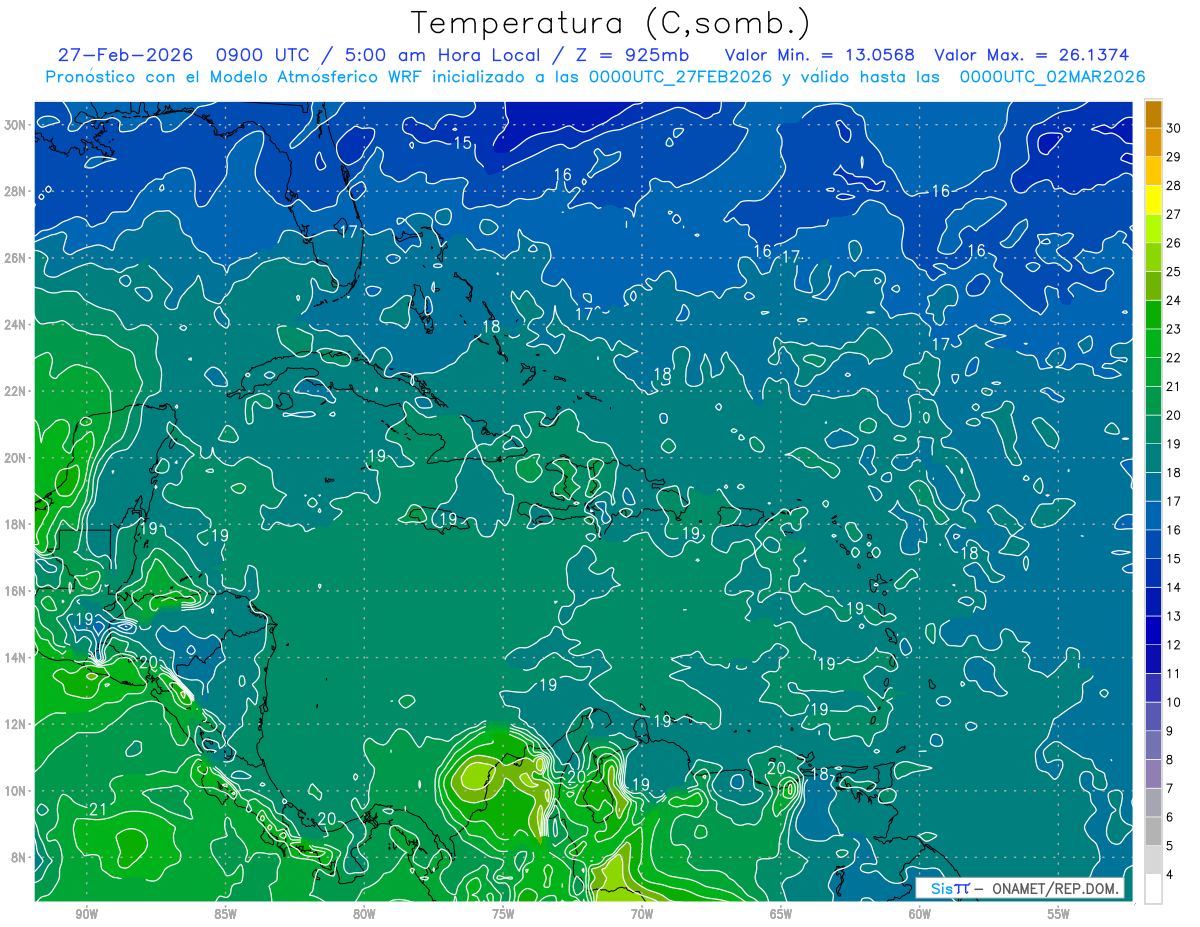This screenshot has width=1200, height=927.
Task: Click the color scale label "27"
Action: tap(1174, 214)
